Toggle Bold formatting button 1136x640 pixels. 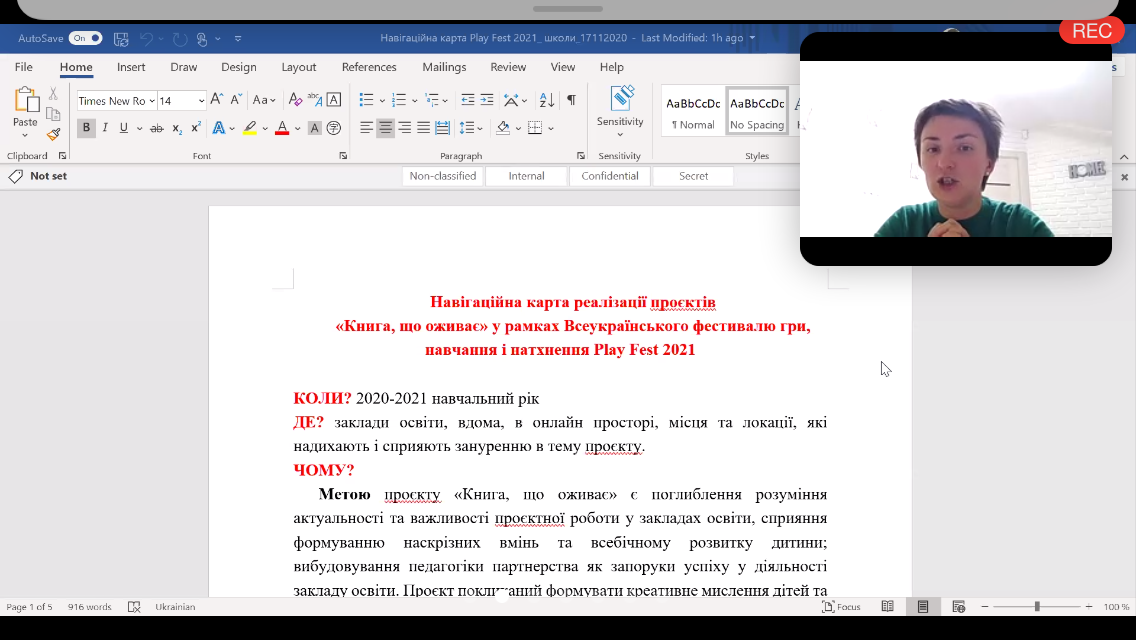coord(86,128)
